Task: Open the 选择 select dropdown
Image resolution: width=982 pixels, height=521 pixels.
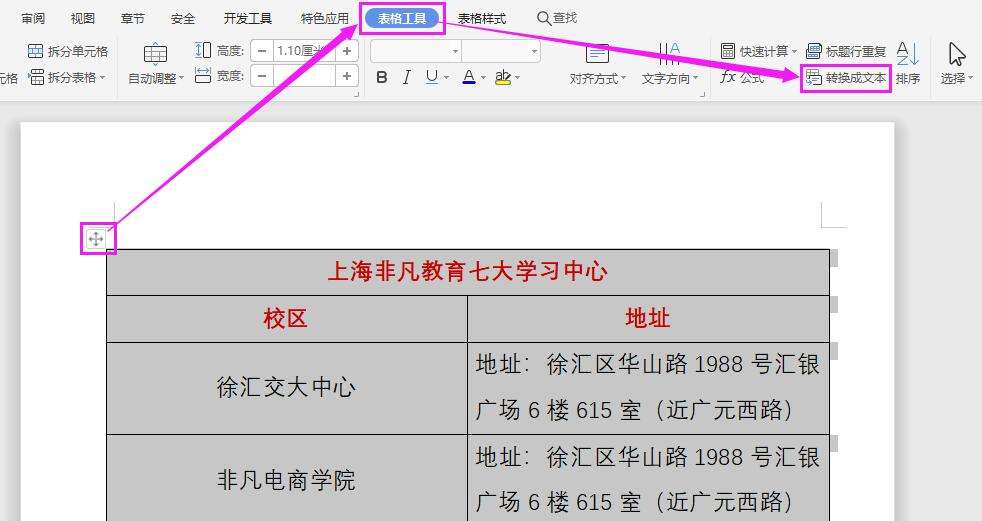Action: 956,64
